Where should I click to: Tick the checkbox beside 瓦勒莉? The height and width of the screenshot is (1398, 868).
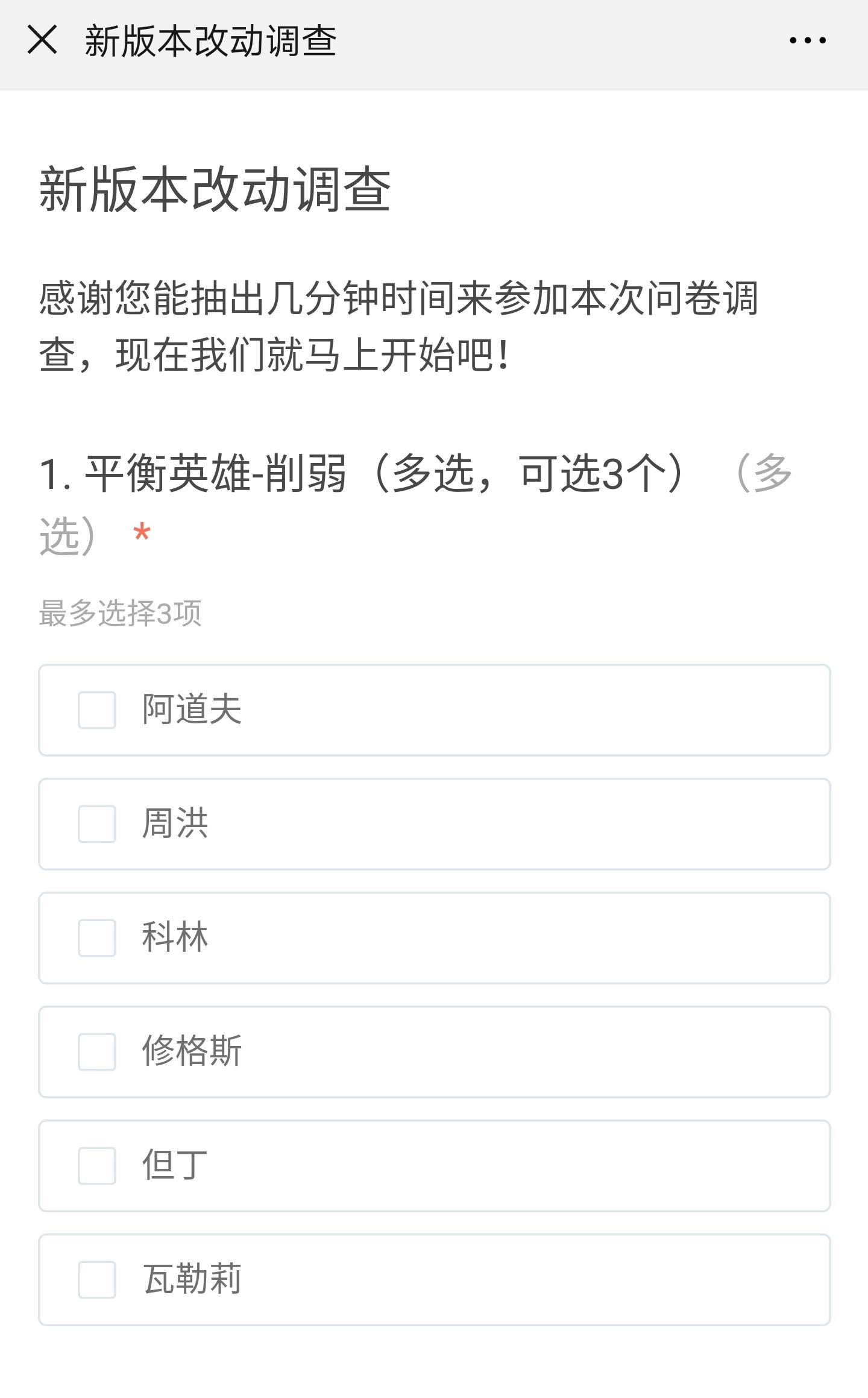97,1279
